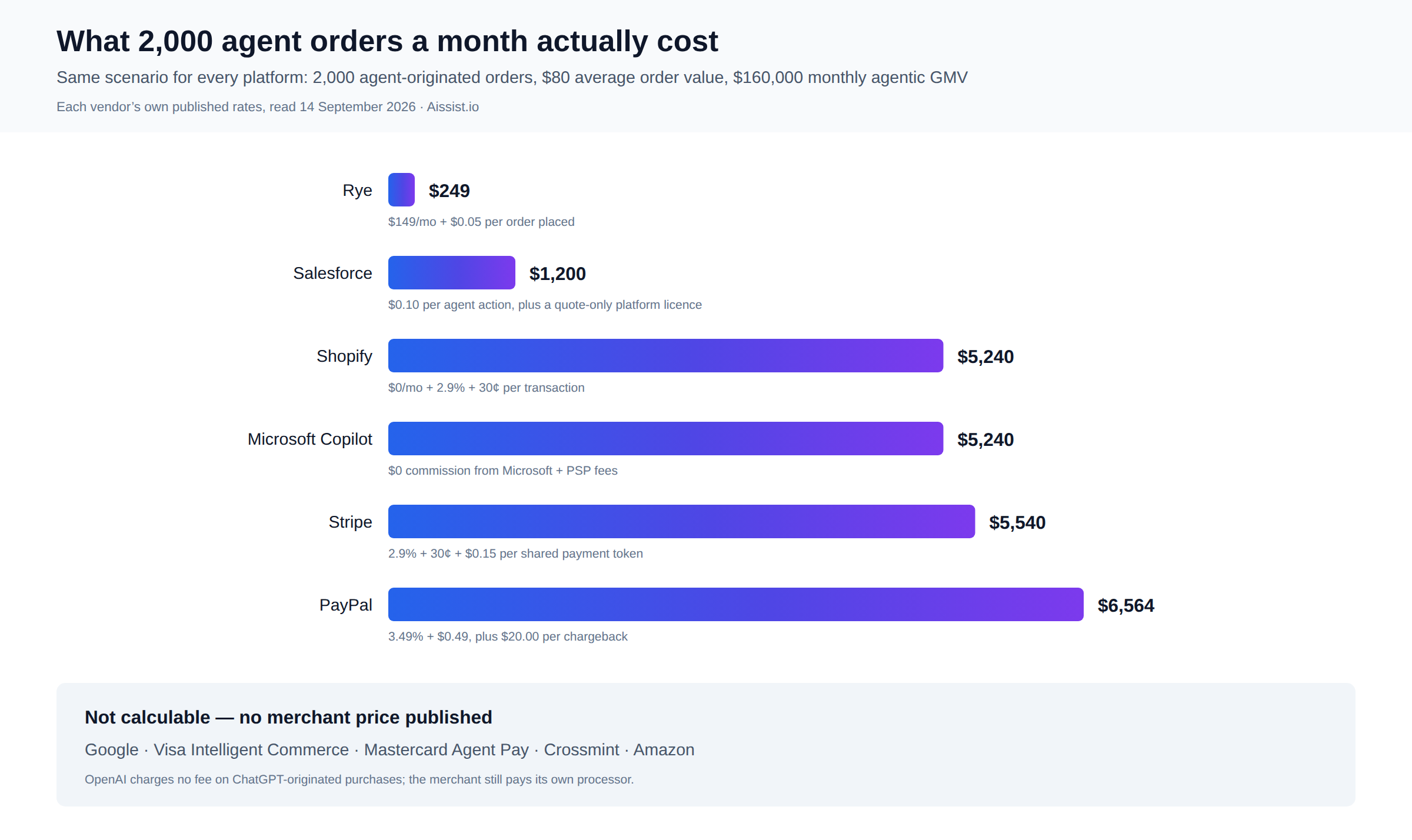Click the Salesforce platform label
The image size is (1412, 840).
point(332,273)
